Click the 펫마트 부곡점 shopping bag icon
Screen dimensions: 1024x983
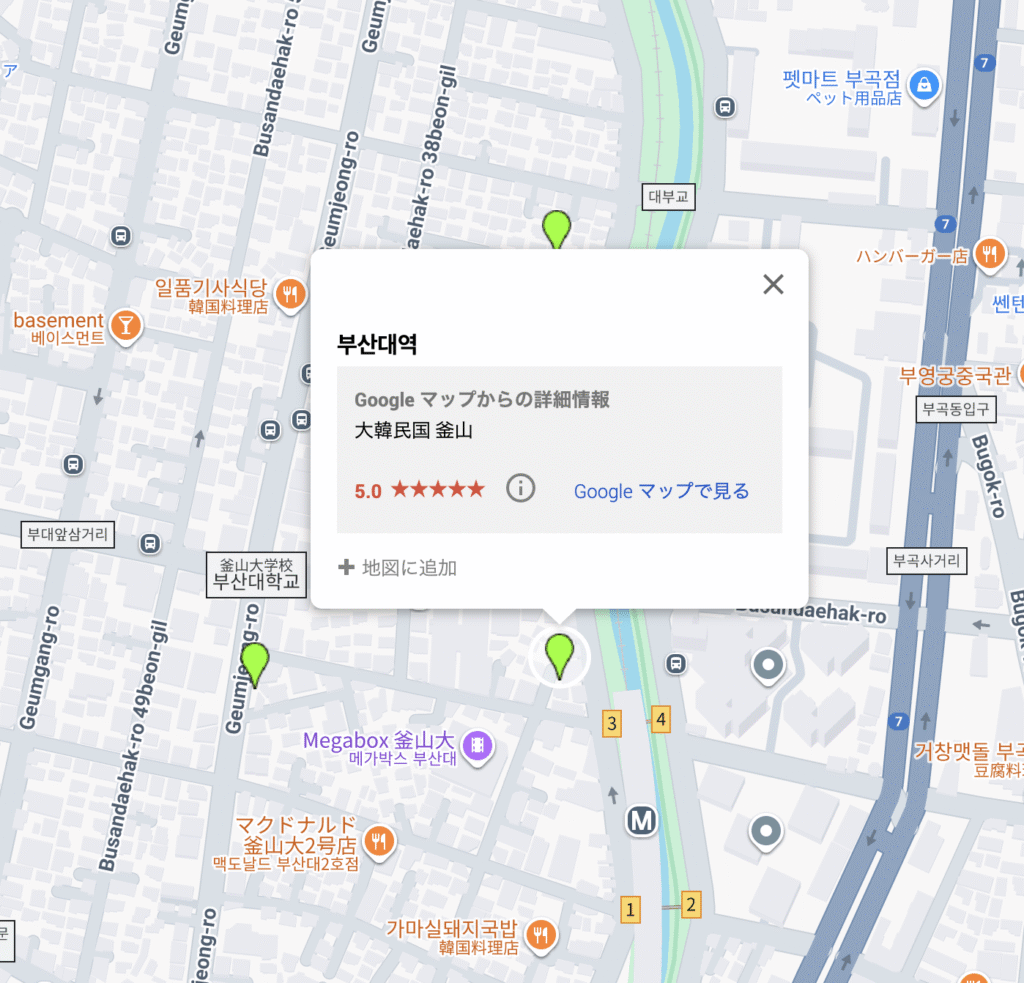tap(926, 83)
